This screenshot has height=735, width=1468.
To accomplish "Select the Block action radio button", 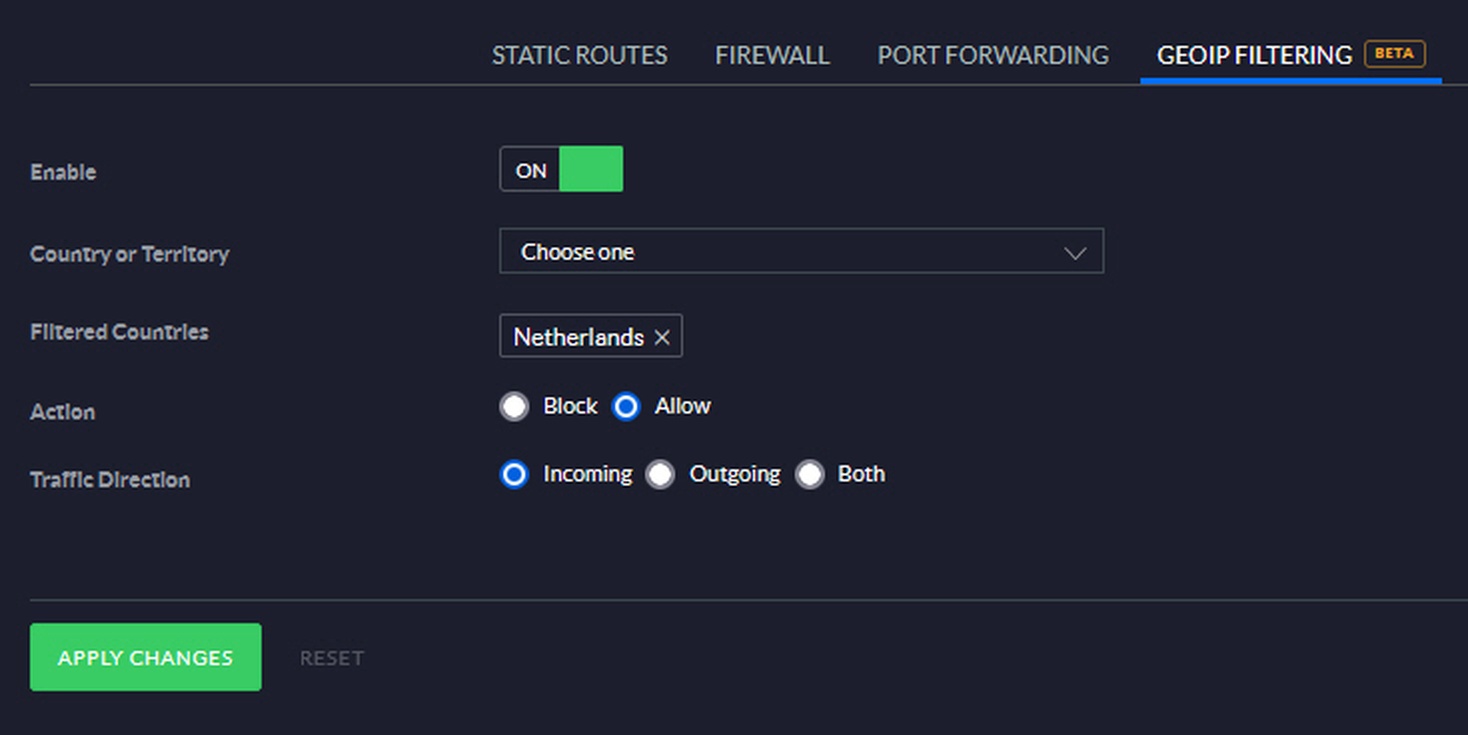I will click(514, 407).
